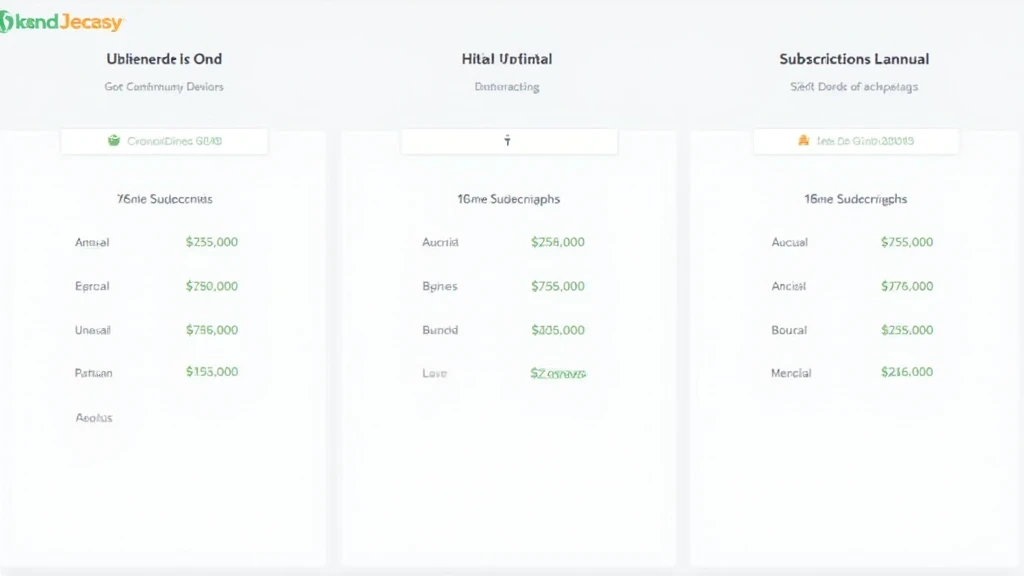Select the Egroal row in left card
The image size is (1024, 576).
(92, 286)
